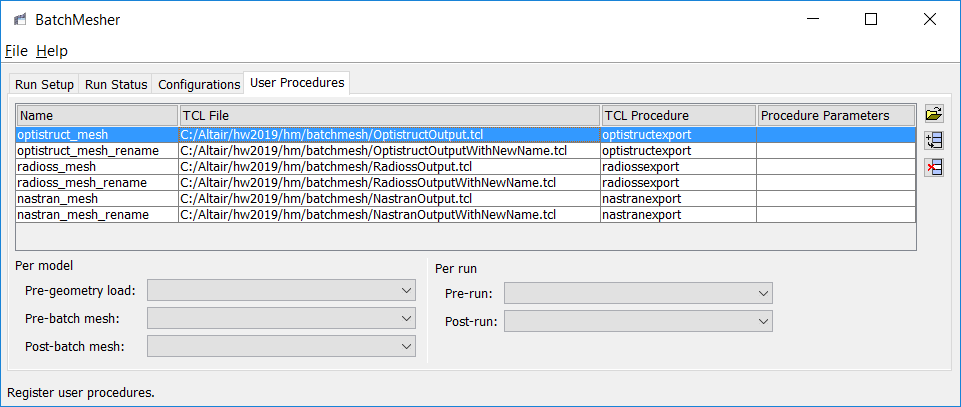The width and height of the screenshot is (961, 407).
Task: Open the Pre-run dropdown
Action: coord(638,293)
